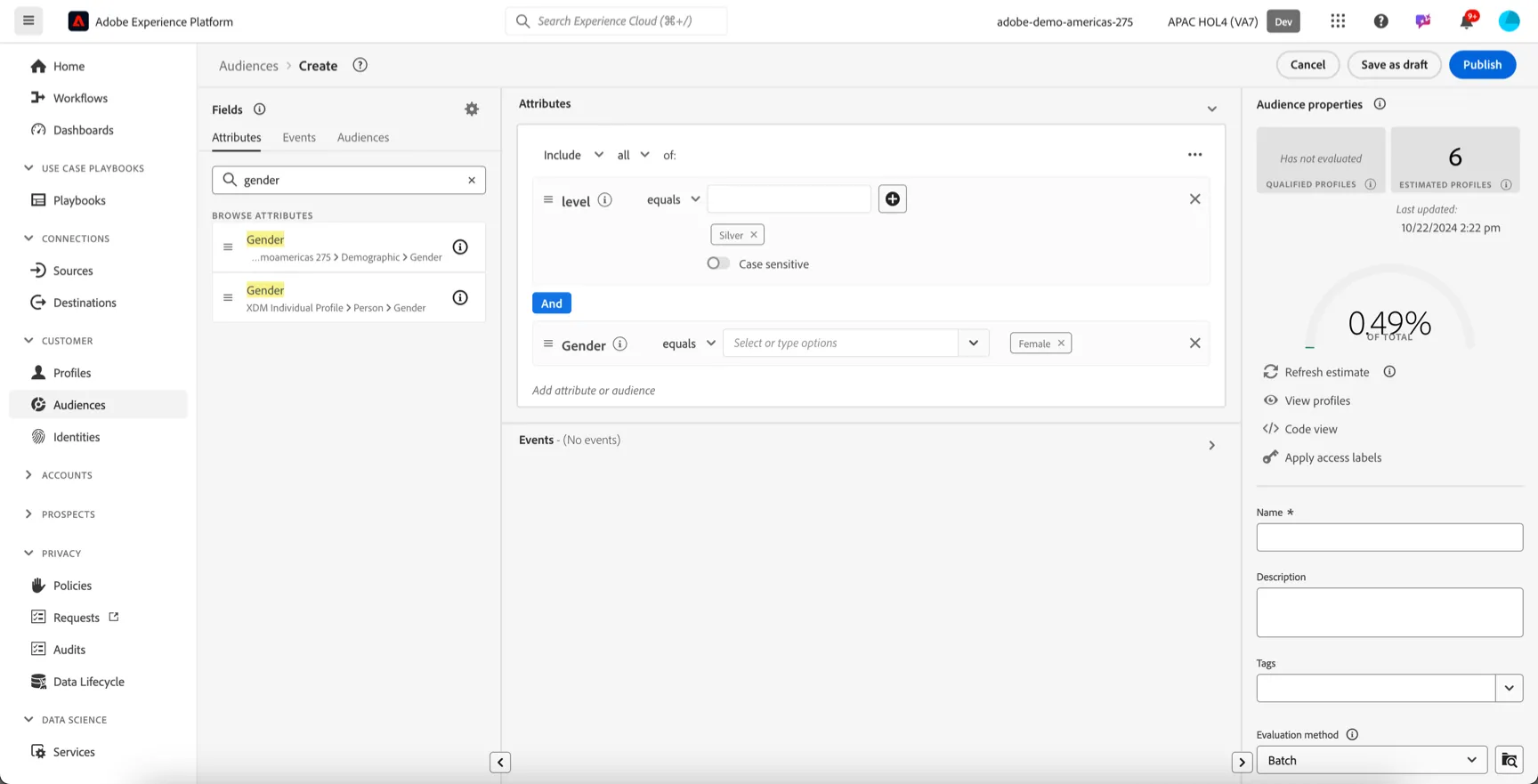Click Save as draft

[1394, 64]
